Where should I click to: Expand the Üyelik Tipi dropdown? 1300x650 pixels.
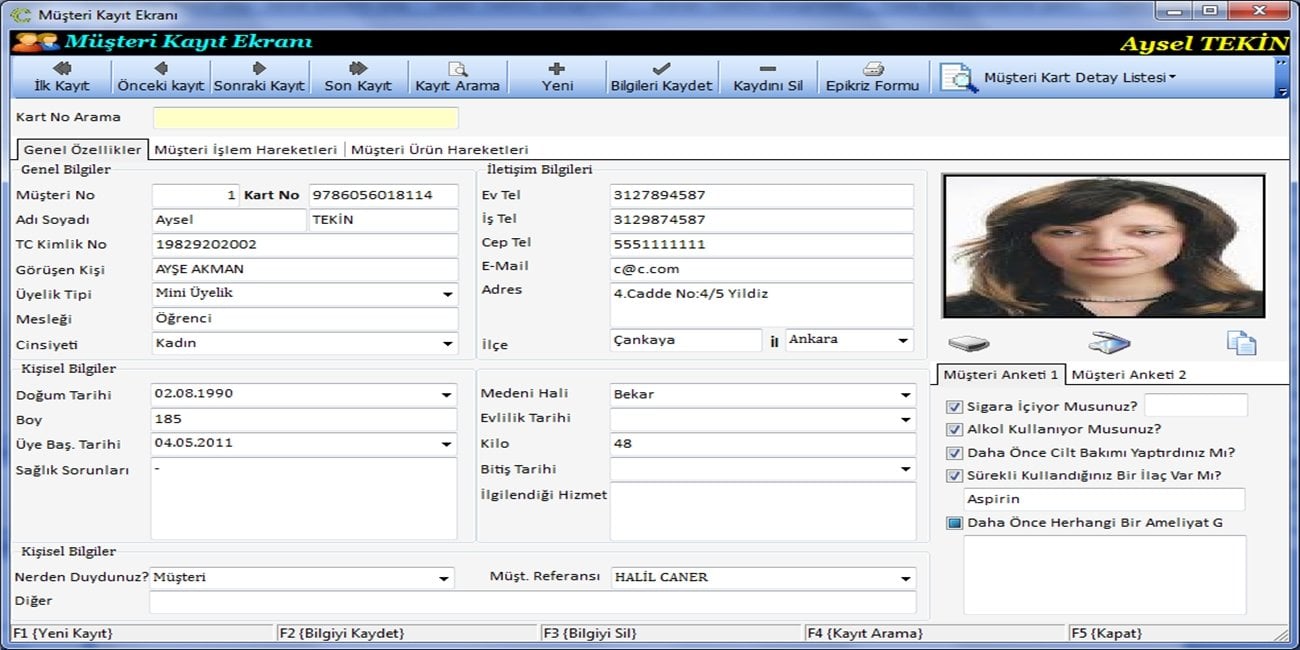(x=447, y=295)
